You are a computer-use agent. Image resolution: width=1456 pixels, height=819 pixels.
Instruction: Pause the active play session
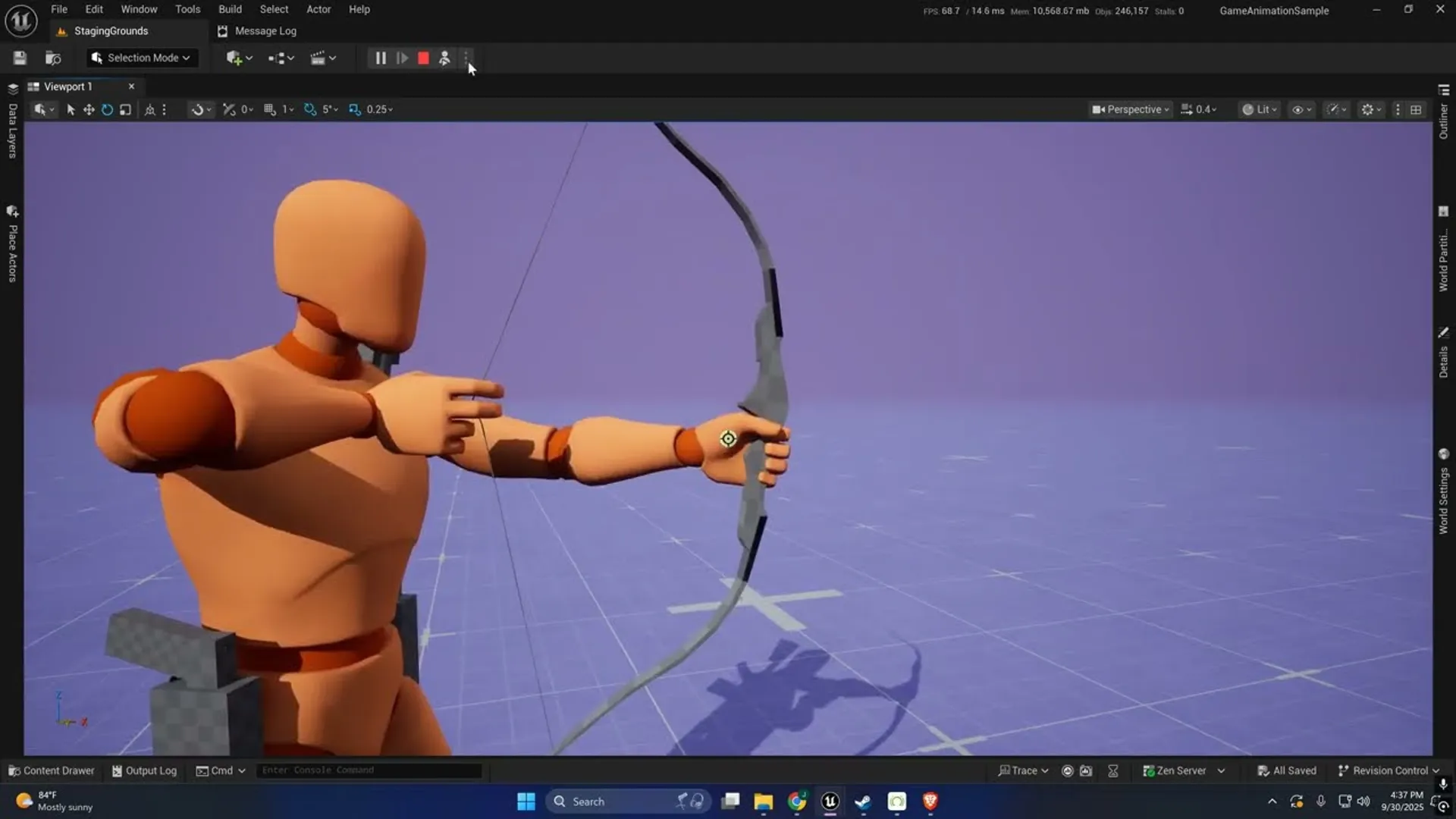380,58
